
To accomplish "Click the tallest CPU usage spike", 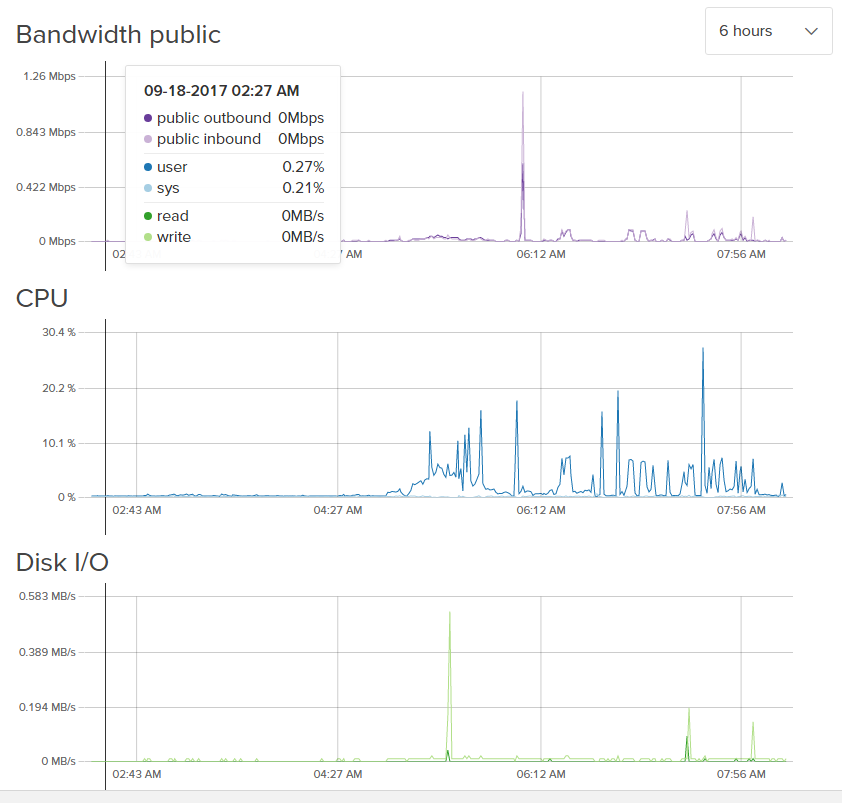I will click(x=703, y=350).
